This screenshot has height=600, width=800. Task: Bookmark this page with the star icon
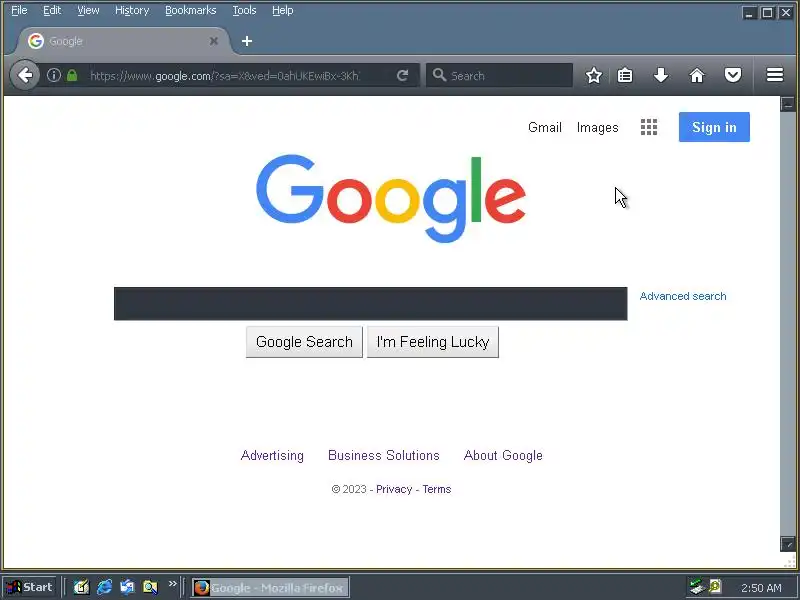tap(593, 76)
